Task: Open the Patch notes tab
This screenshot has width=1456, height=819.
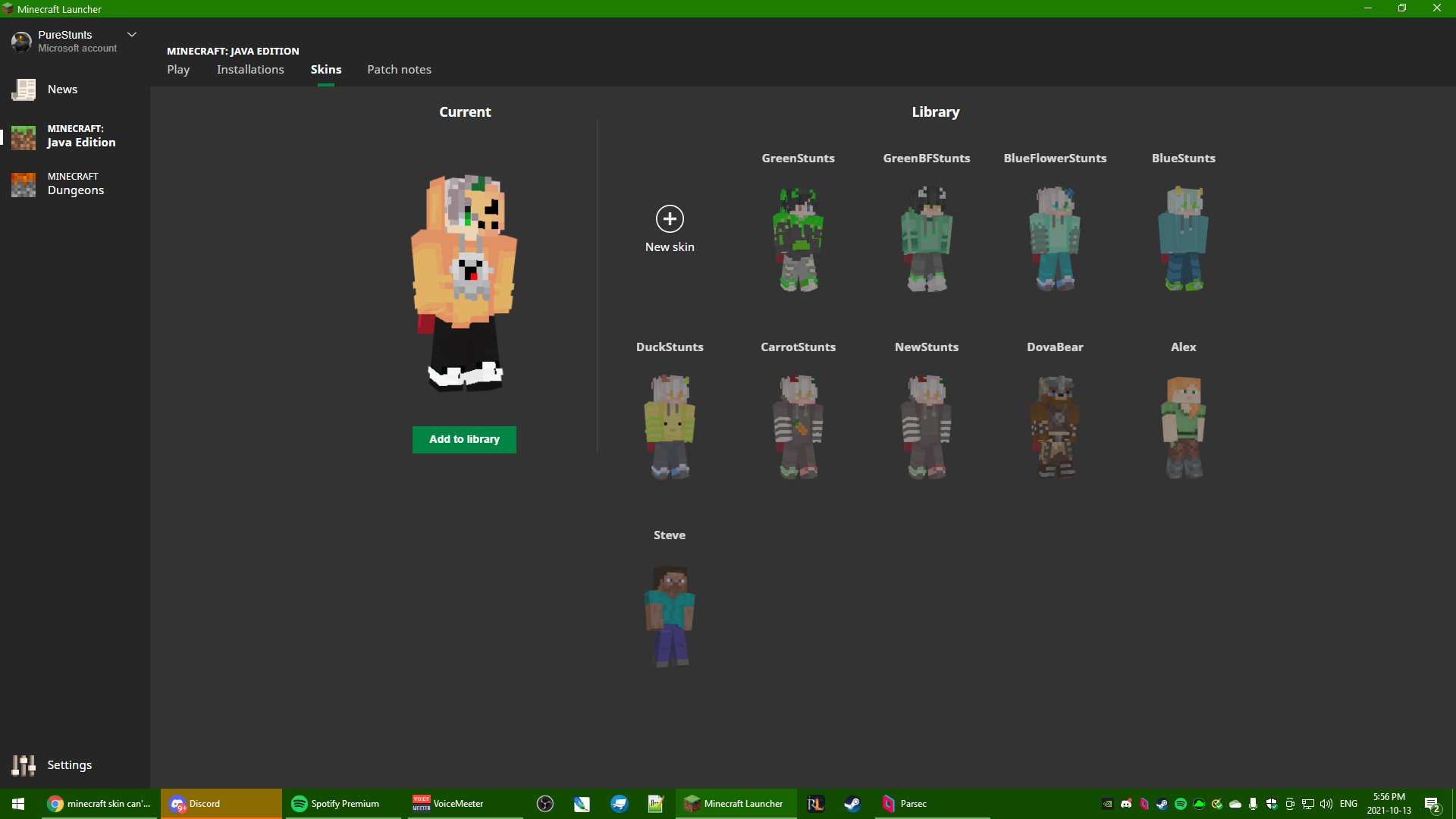Action: tap(399, 70)
